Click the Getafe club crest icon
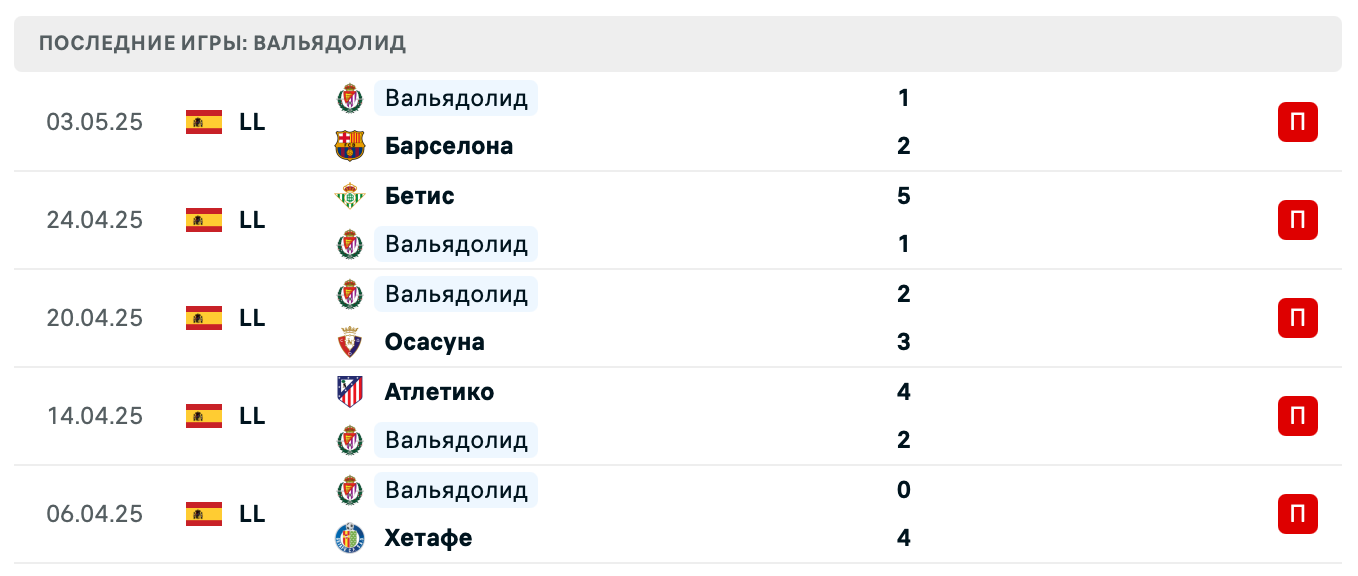1358x576 pixels. [350, 538]
